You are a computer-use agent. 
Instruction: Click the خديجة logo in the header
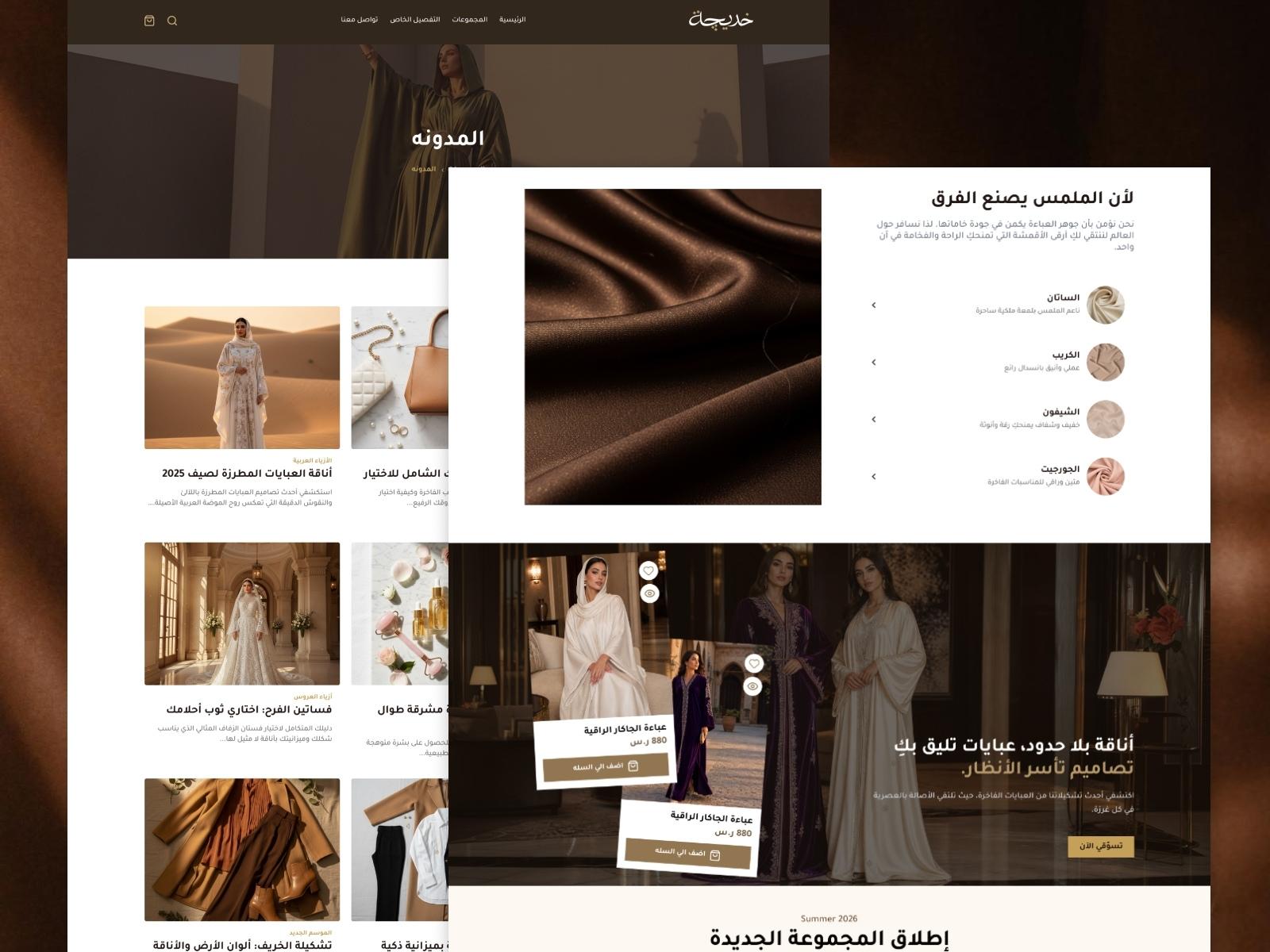point(721,19)
